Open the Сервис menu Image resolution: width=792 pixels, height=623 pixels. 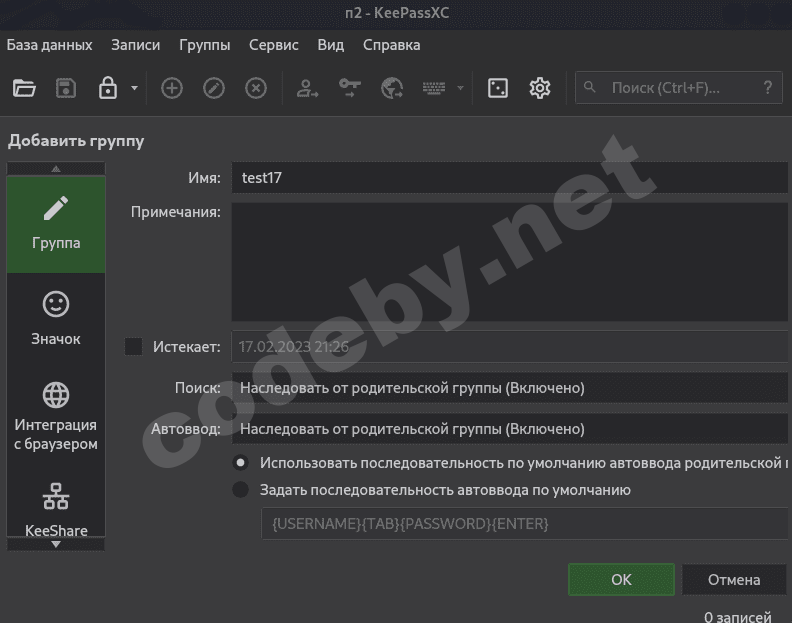[273, 45]
